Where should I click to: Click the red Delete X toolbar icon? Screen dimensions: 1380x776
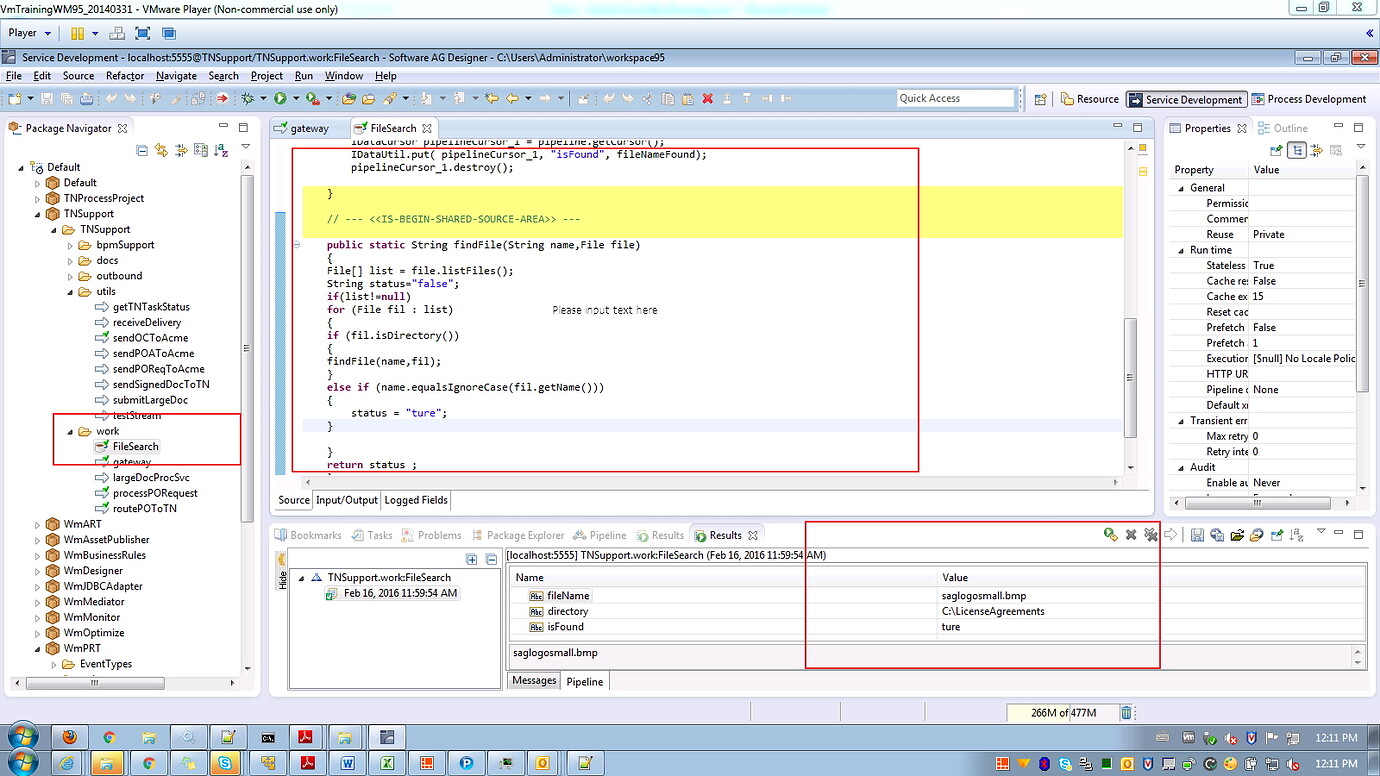coord(708,98)
